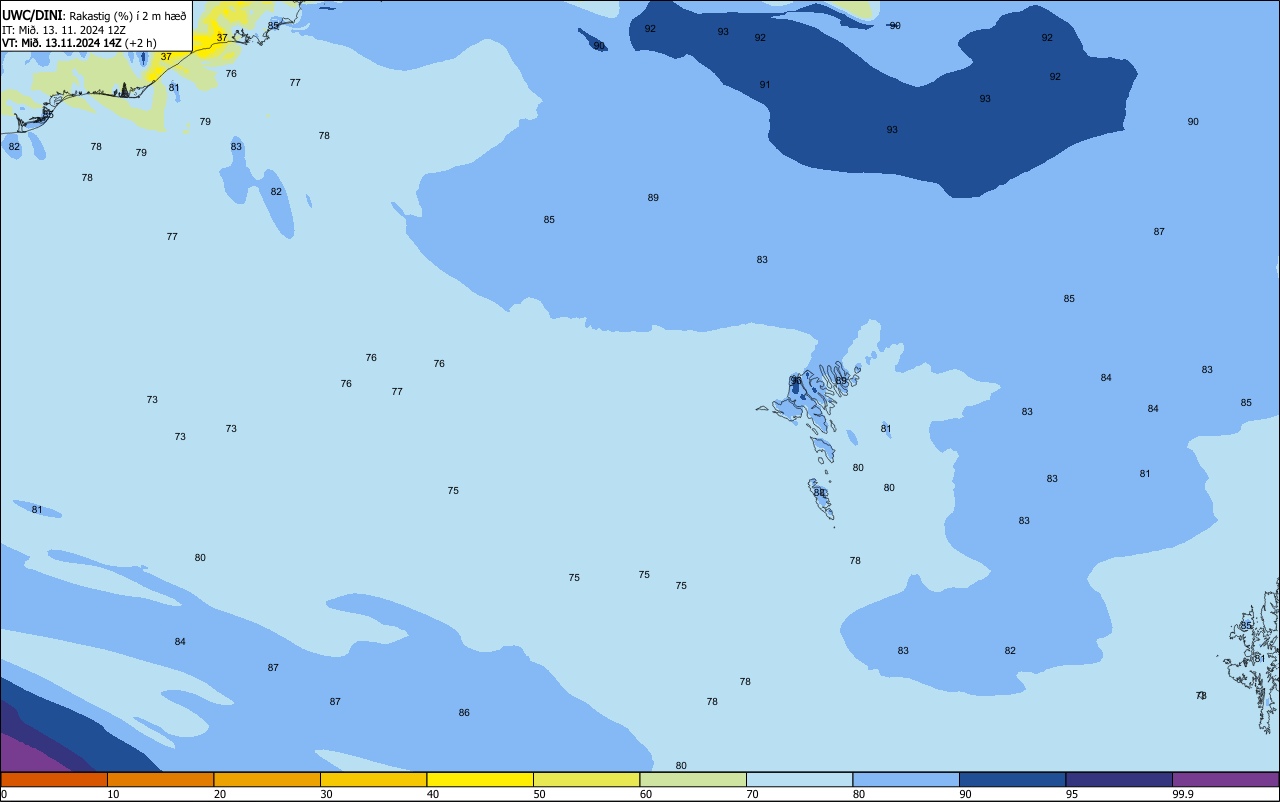Click the '91' humidity value on the map
Image resolution: width=1280 pixels, height=802 pixels.
[765, 85]
